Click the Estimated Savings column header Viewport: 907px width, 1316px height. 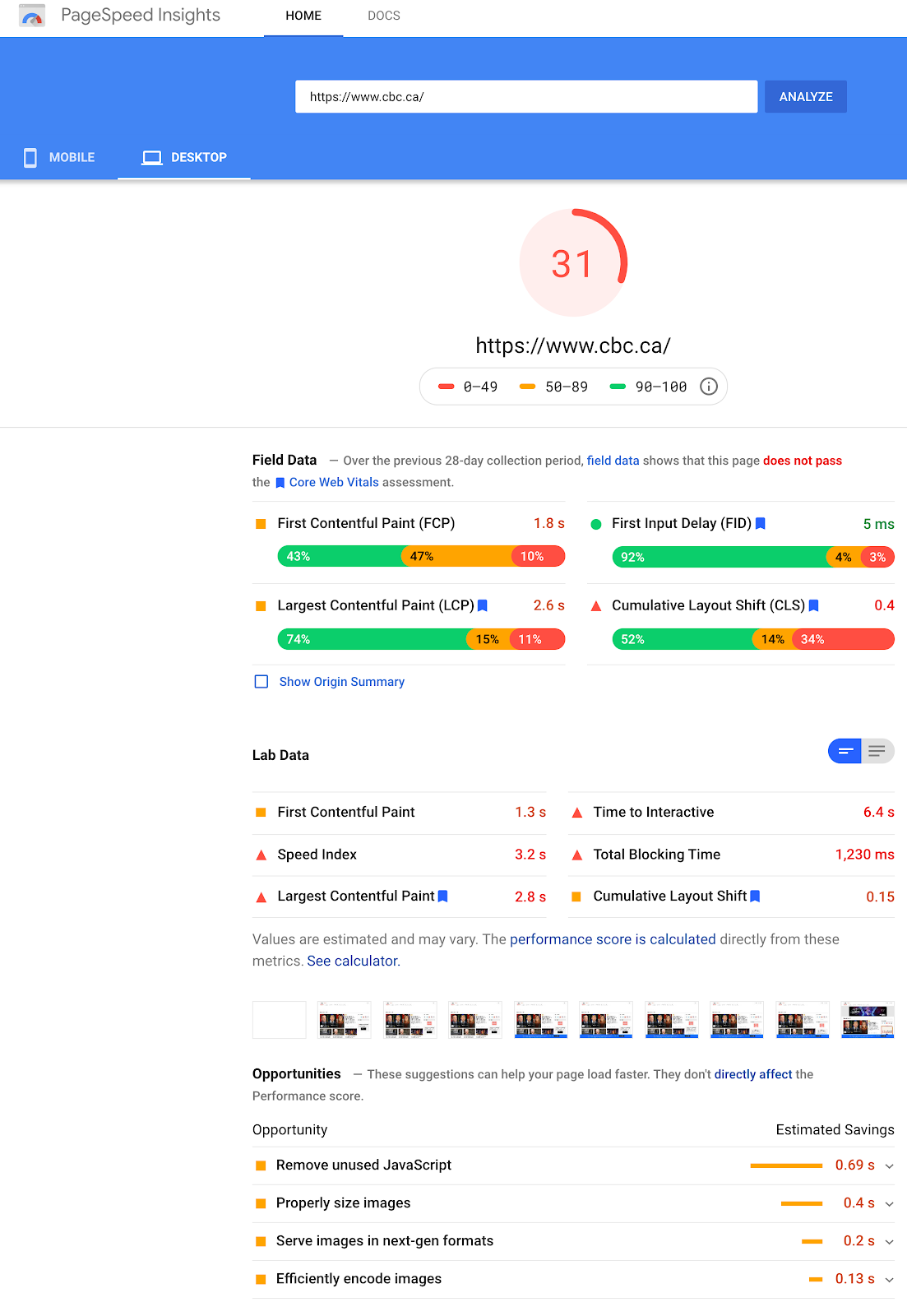coord(835,1130)
